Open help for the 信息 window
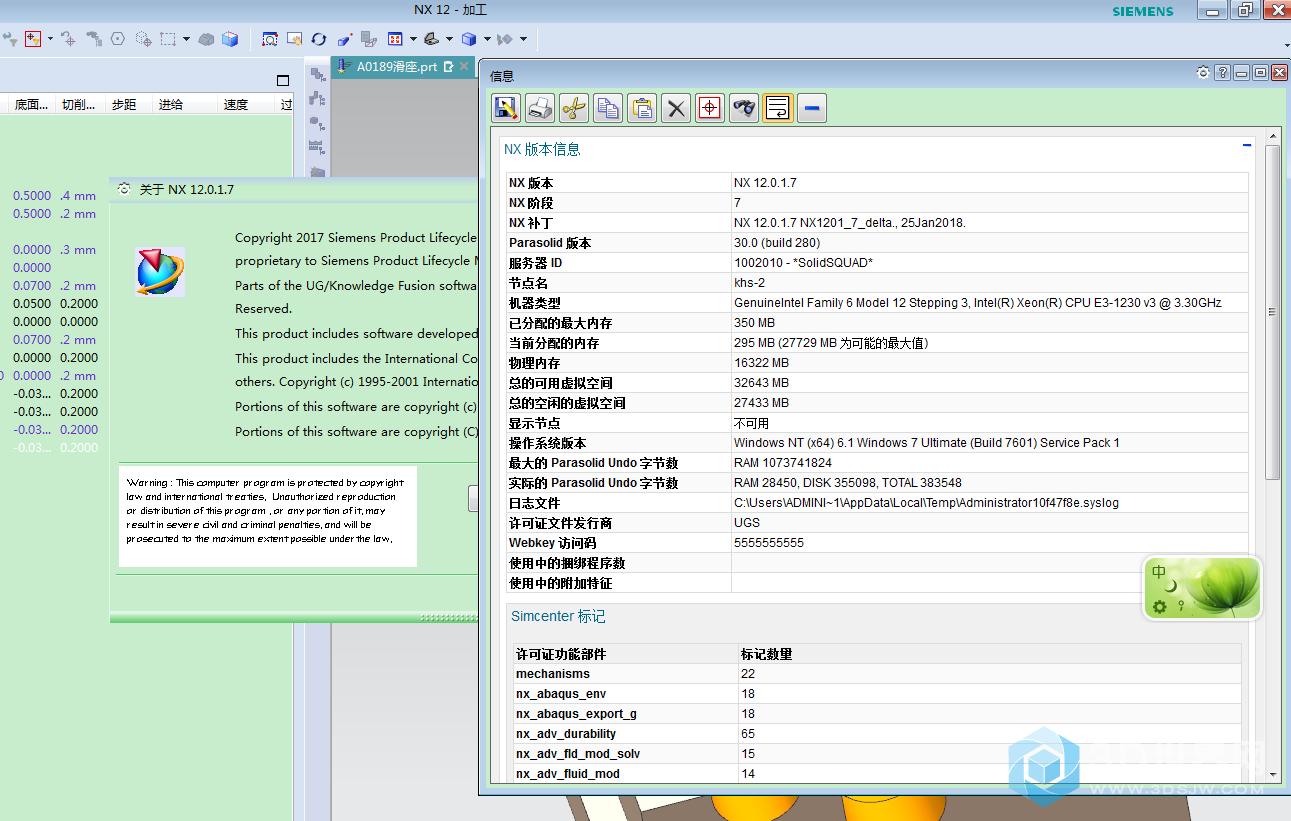This screenshot has height=821, width=1291. (1222, 73)
